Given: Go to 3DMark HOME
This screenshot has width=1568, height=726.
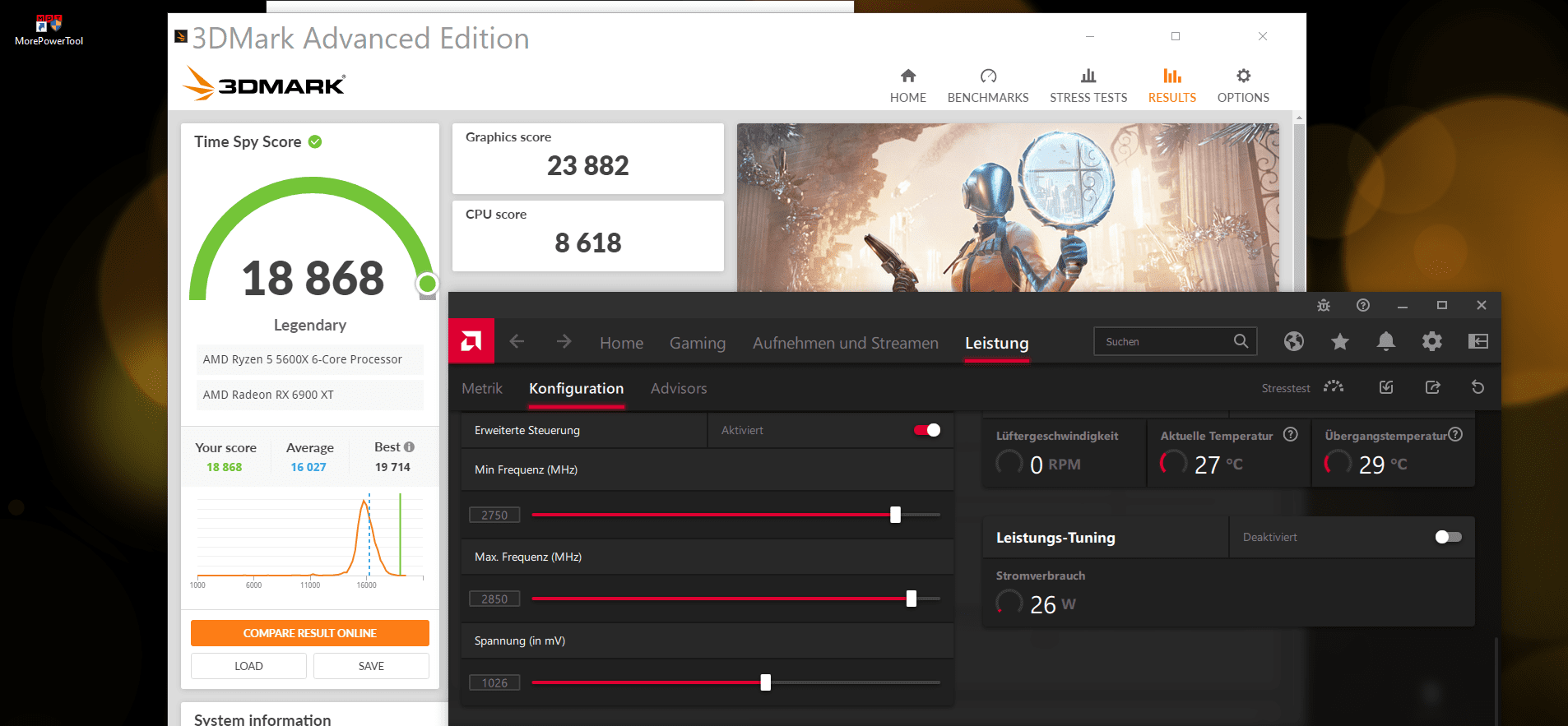Looking at the screenshot, I should click(x=908, y=86).
